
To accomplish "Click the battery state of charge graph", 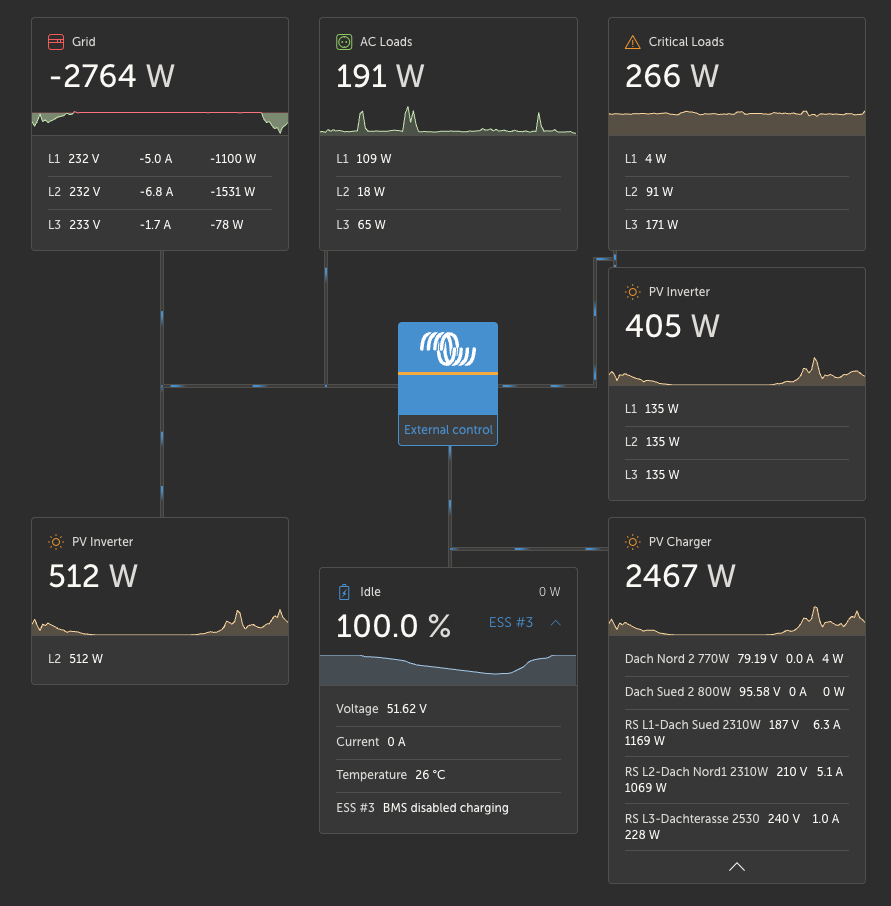I will [x=448, y=670].
